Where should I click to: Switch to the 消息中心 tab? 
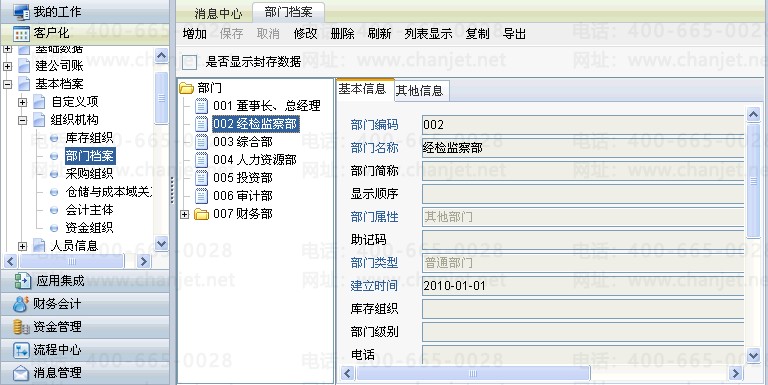pyautogui.click(x=218, y=13)
